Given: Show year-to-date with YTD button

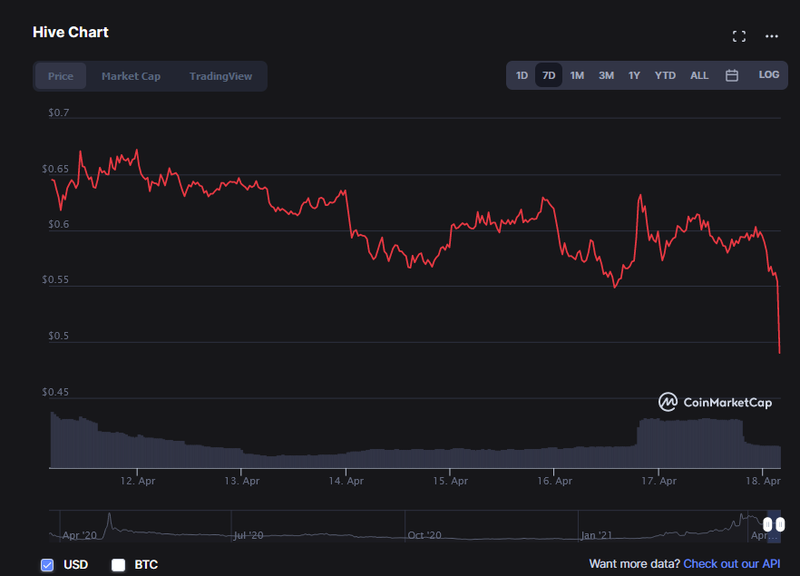Looking at the screenshot, I should click(665, 75).
